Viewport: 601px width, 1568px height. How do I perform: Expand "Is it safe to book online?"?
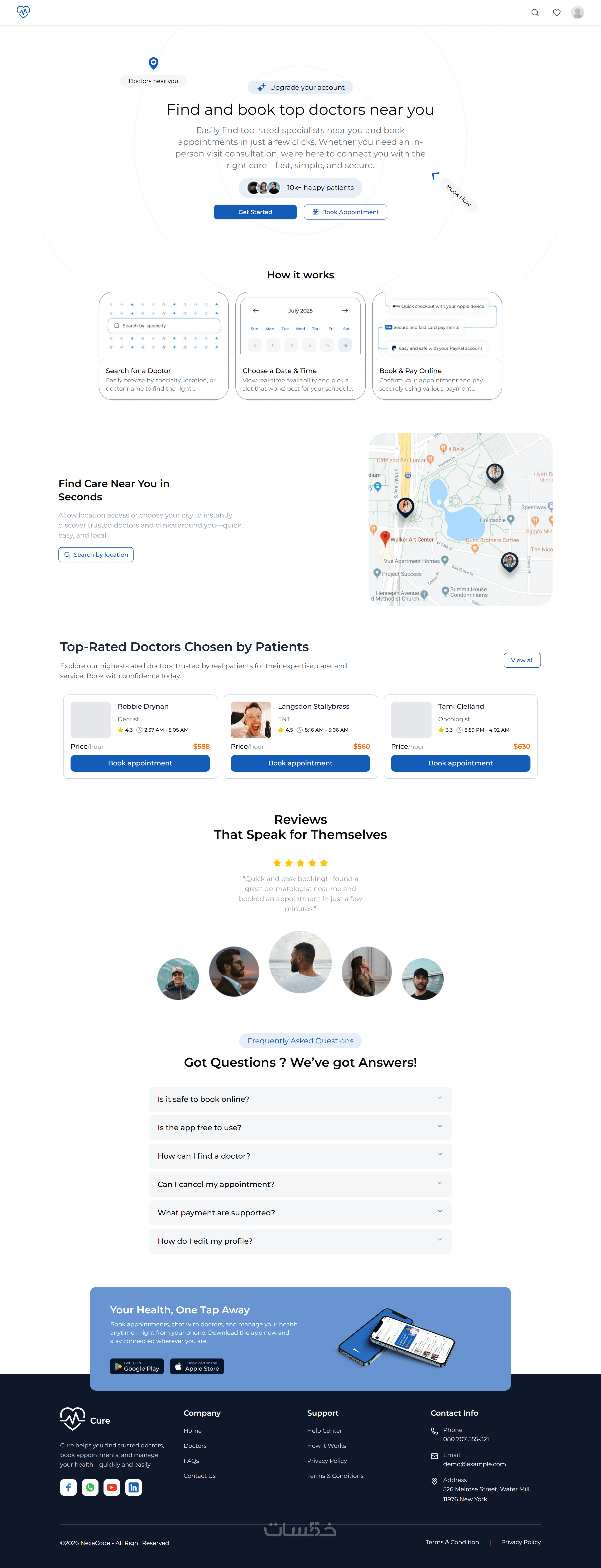click(x=300, y=1099)
